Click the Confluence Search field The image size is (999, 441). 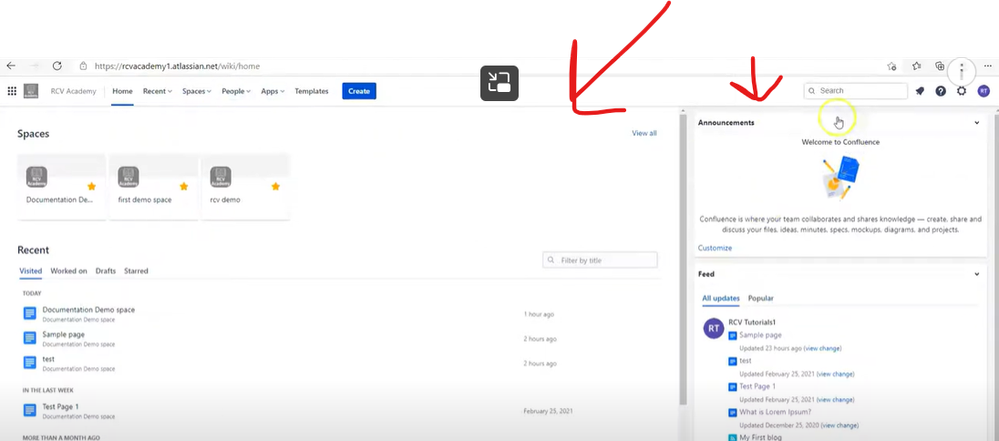(856, 91)
